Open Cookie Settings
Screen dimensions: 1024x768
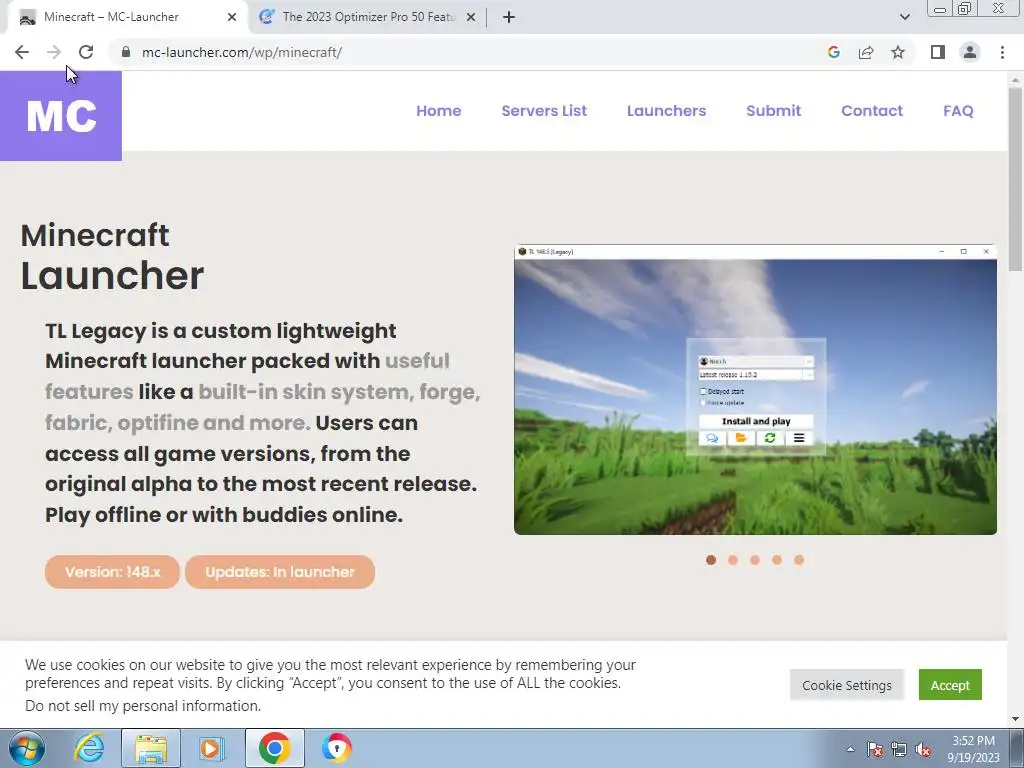[846, 685]
